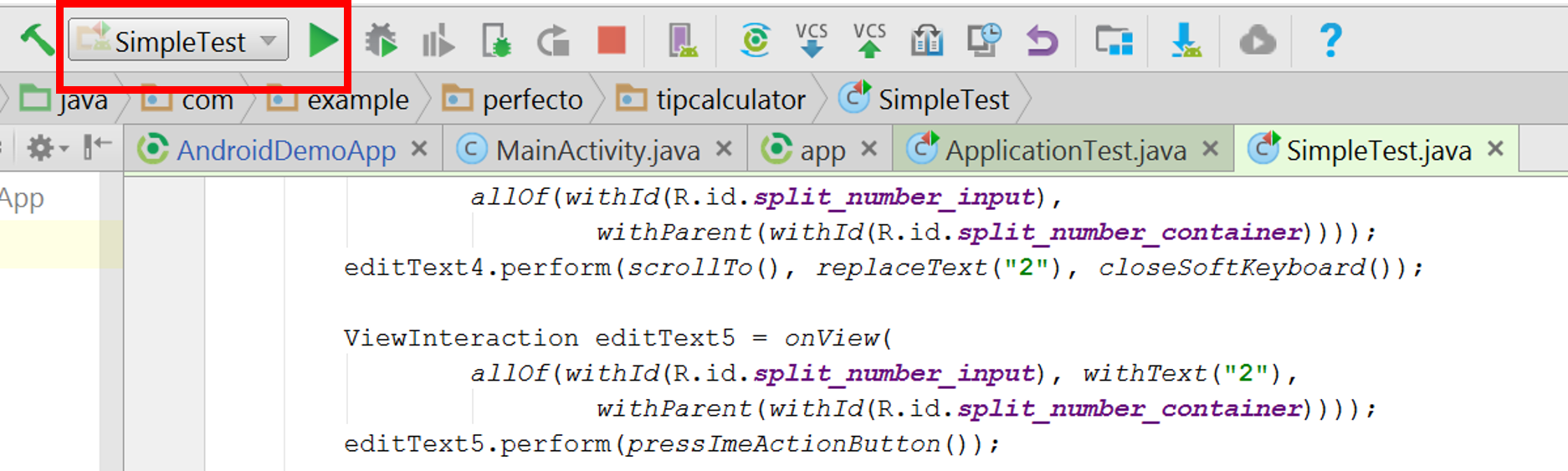Image resolution: width=1568 pixels, height=471 pixels.
Task: Collapse the project tool window panel
Action: (x=97, y=147)
